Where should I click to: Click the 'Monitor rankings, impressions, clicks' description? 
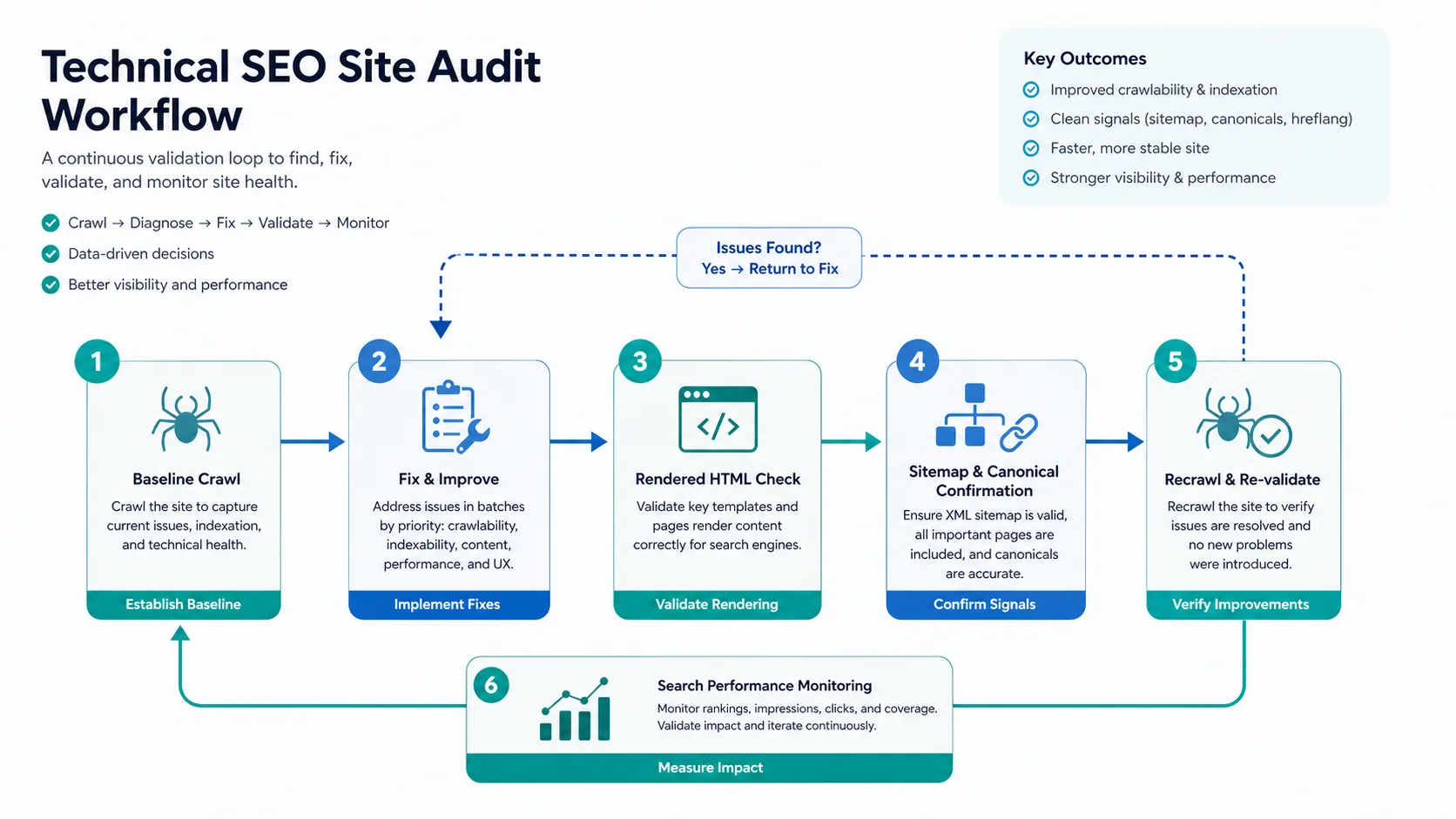click(797, 717)
